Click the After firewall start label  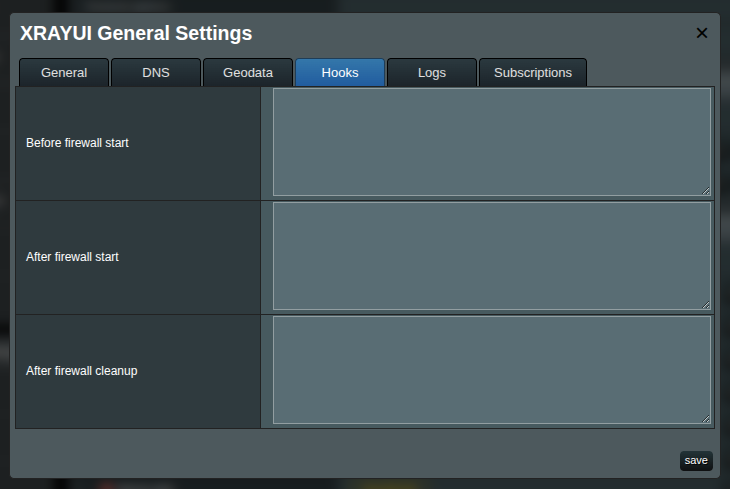pyautogui.click(x=72, y=257)
